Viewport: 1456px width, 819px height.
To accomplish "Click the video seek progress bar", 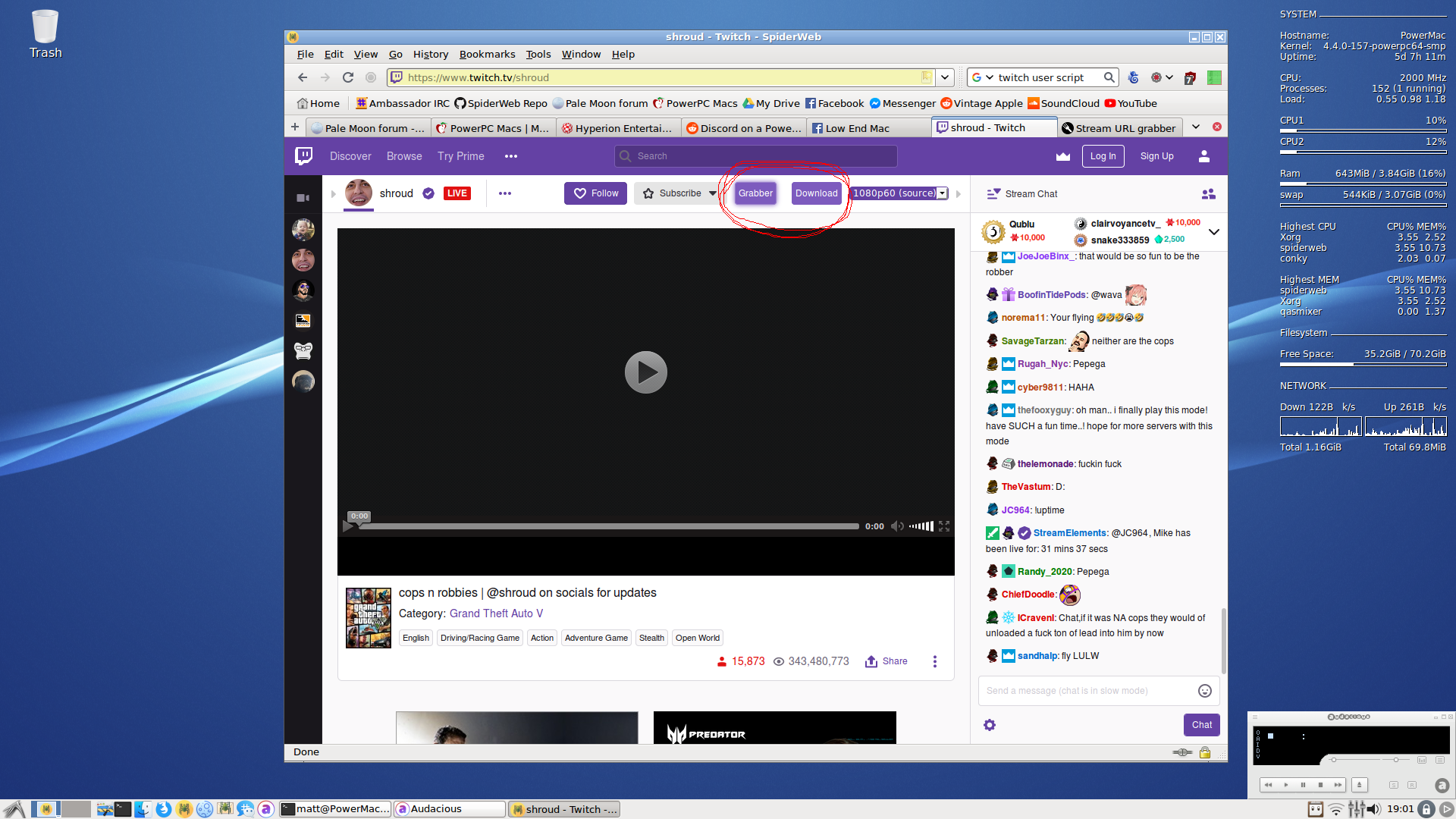I will coord(607,526).
